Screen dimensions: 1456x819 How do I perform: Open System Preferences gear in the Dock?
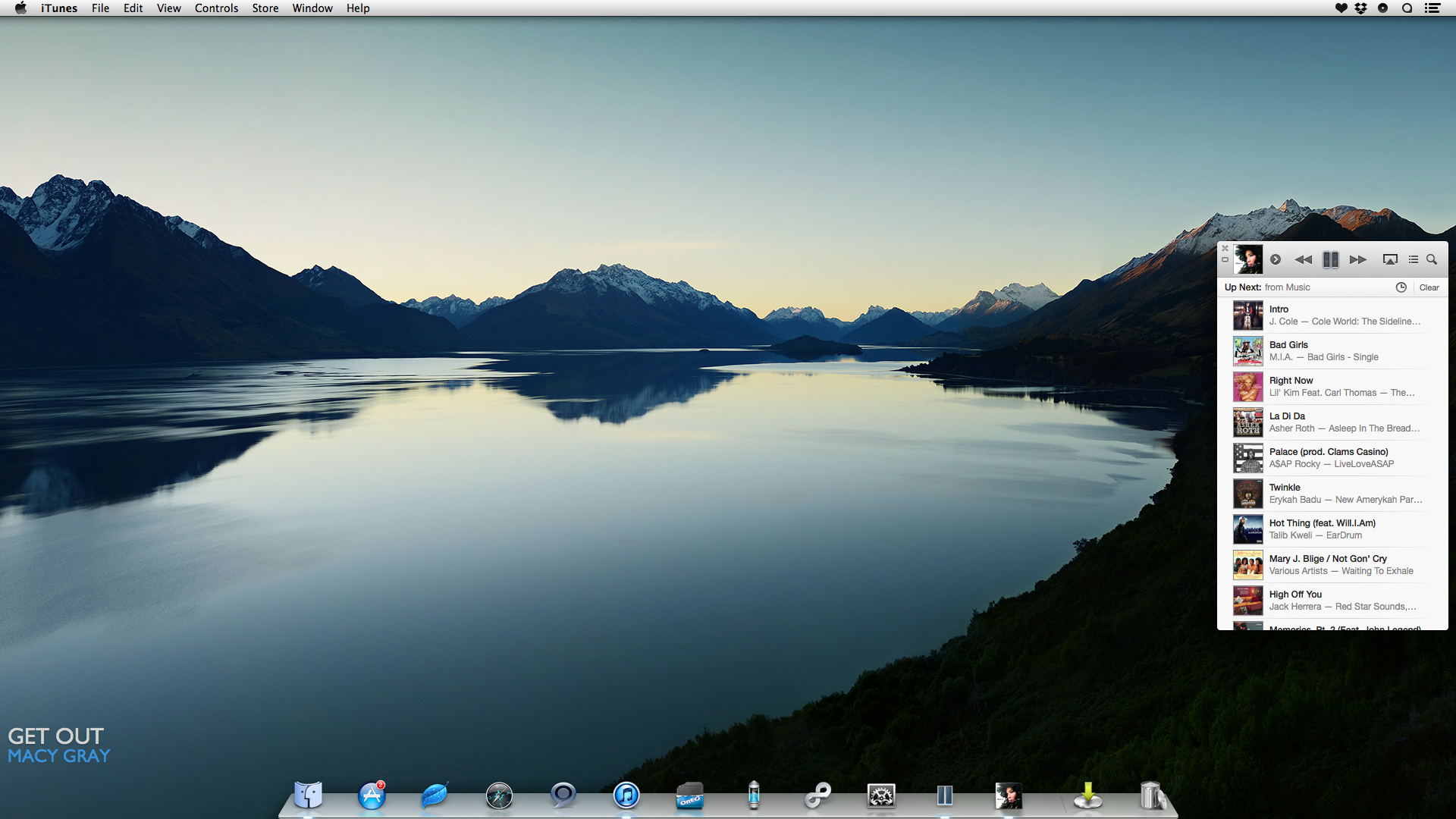[881, 795]
